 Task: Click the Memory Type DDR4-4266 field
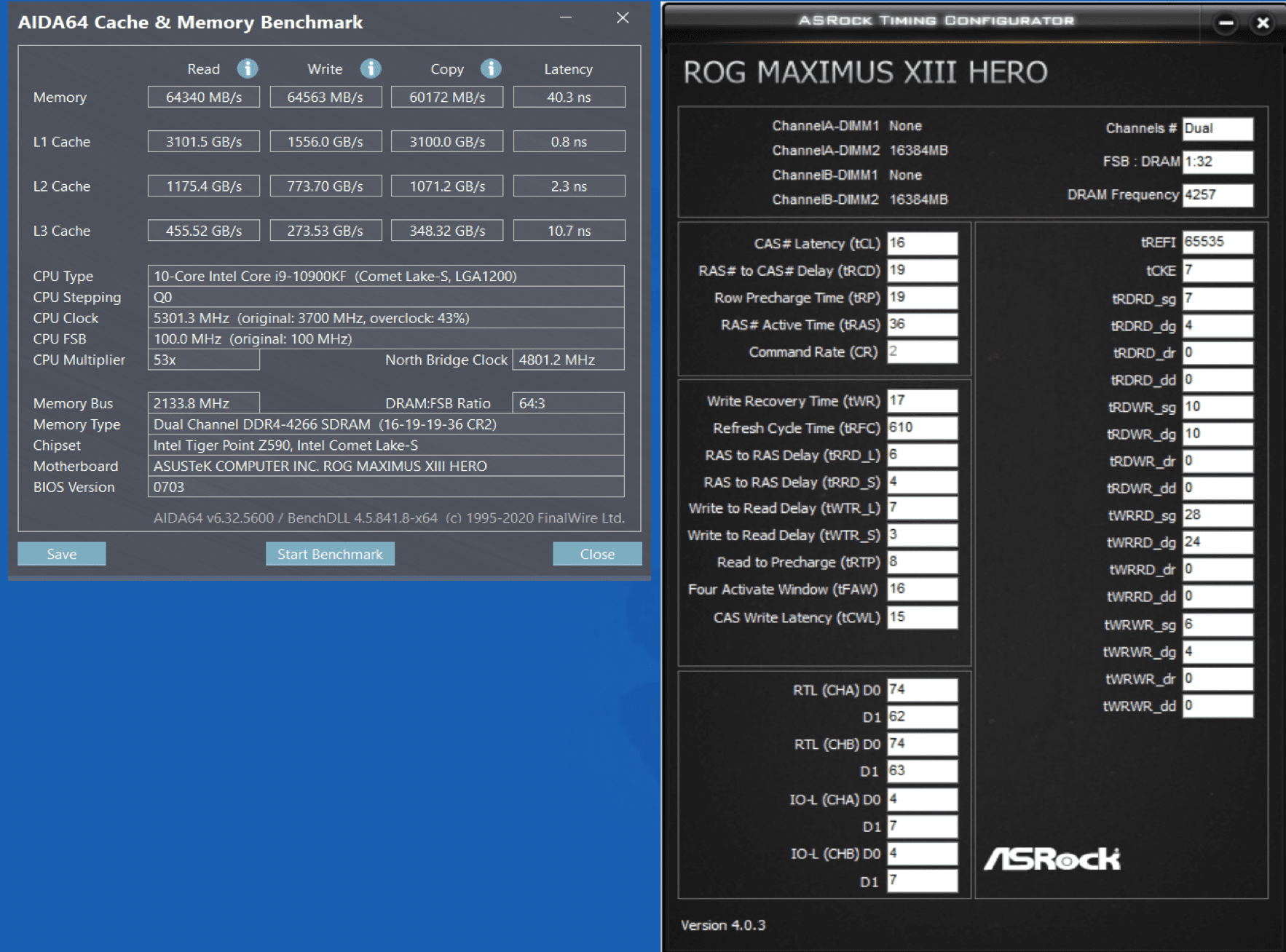(386, 424)
